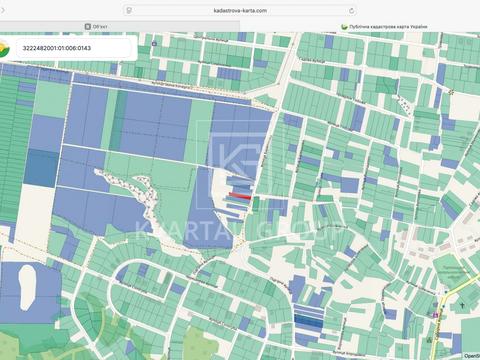Click the green playground icon by yellow road

[x=429, y=340]
